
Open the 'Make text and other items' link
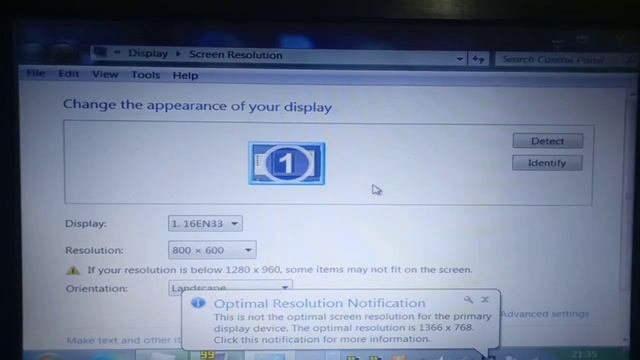[x=124, y=340]
